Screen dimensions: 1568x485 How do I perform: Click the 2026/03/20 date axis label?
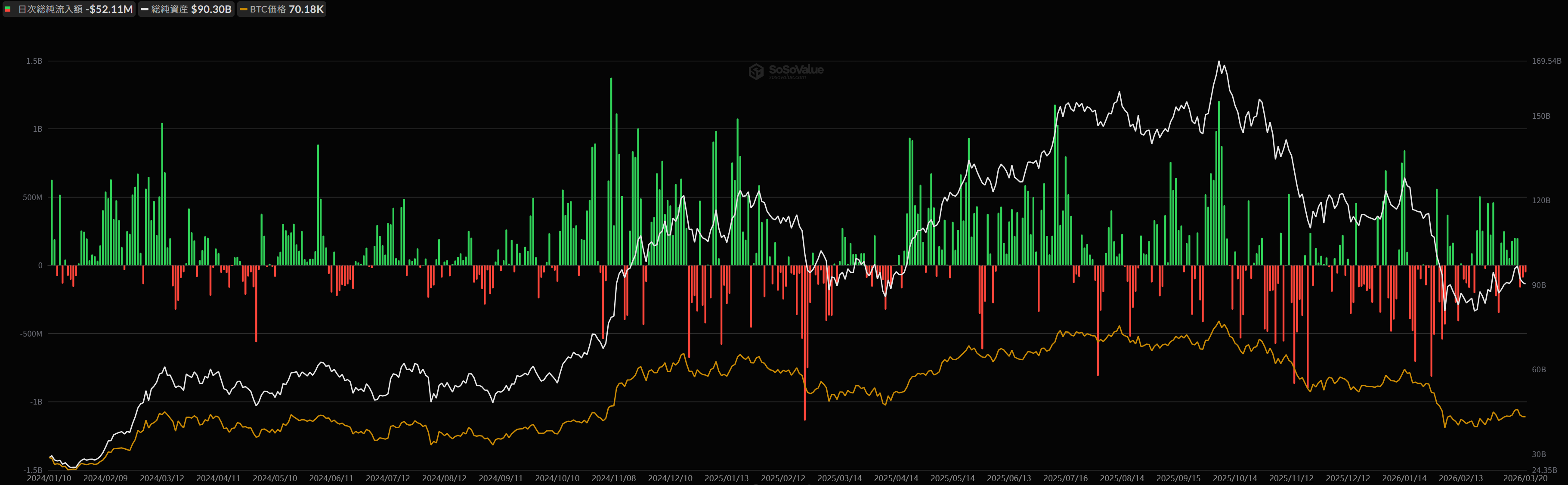coord(1525,478)
